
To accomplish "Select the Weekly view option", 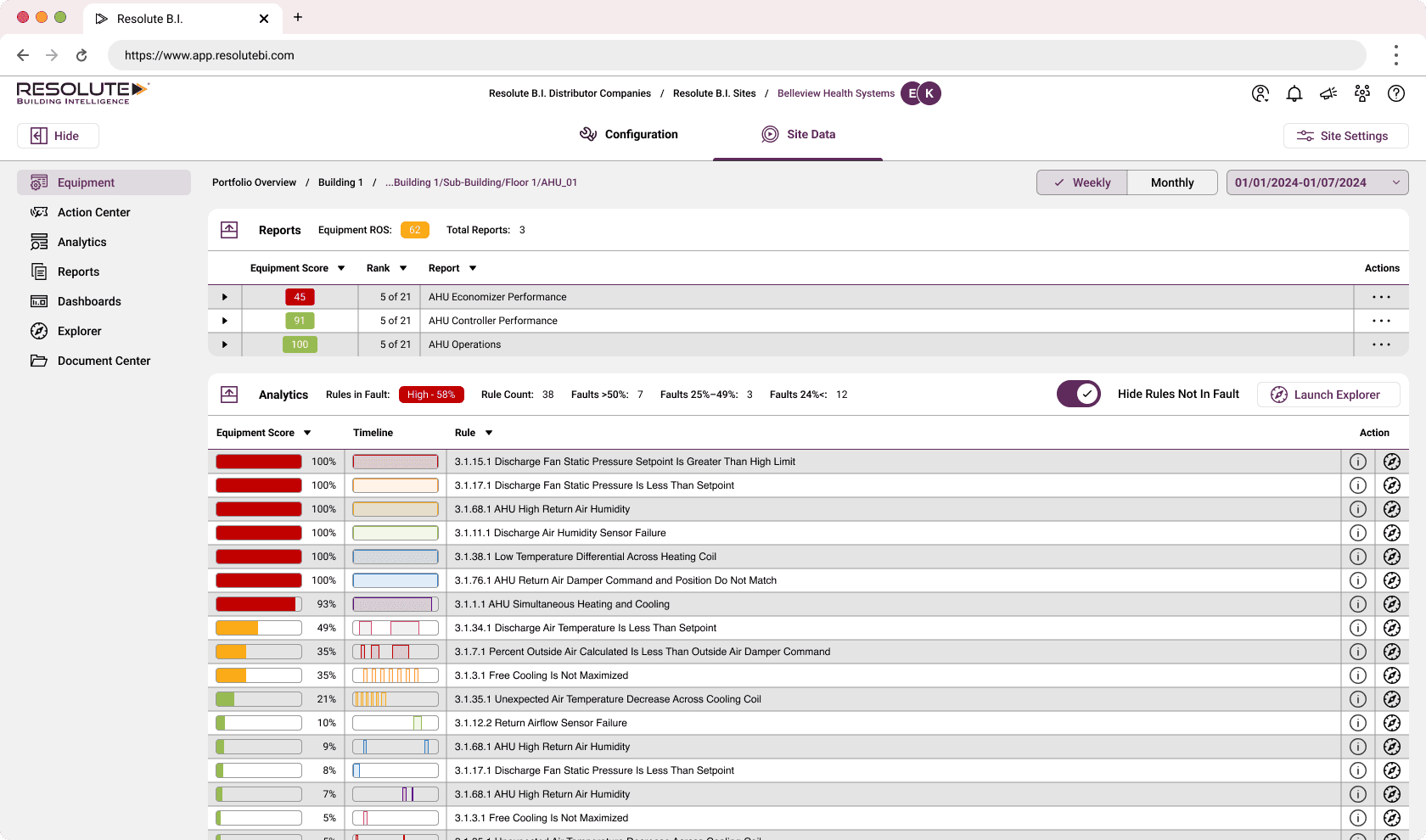I will click(x=1082, y=182).
